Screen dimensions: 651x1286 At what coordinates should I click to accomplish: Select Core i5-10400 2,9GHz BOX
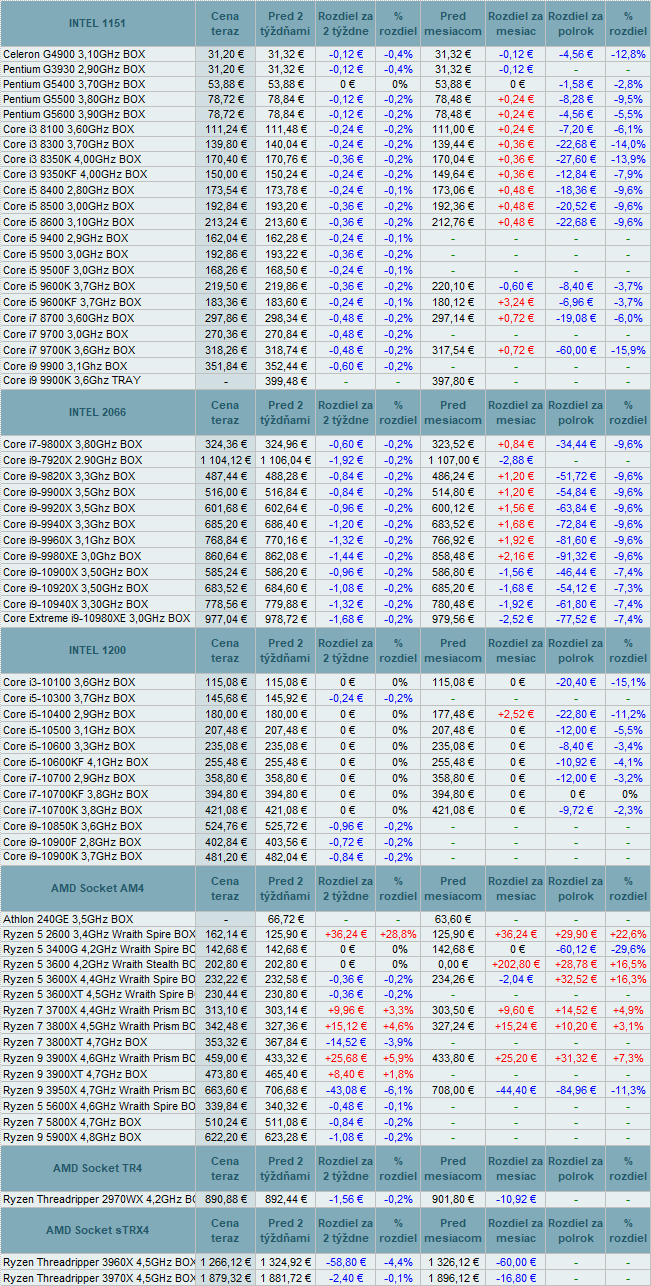tap(68, 714)
